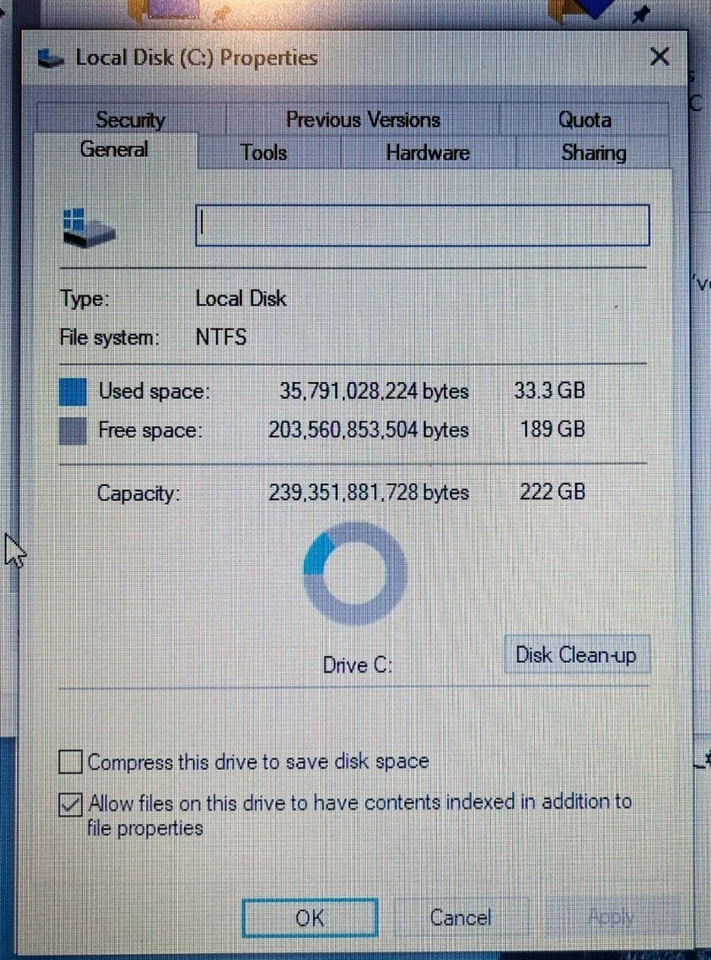Click the '35,791,028,224 bytes' used space value

[374, 391]
